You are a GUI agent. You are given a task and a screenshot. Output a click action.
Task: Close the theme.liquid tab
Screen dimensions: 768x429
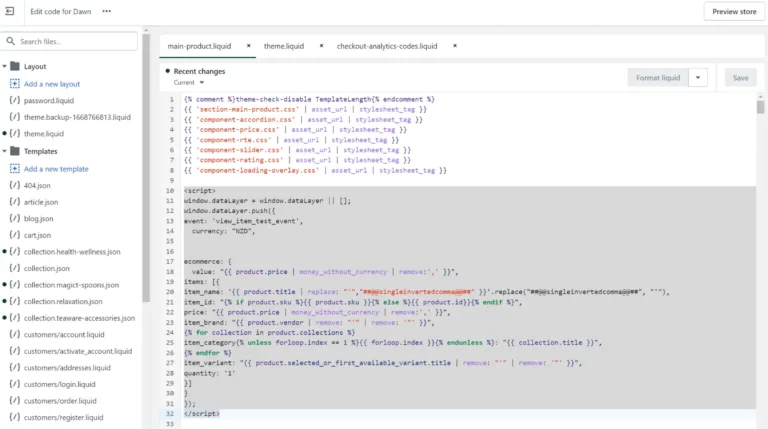pos(321,46)
